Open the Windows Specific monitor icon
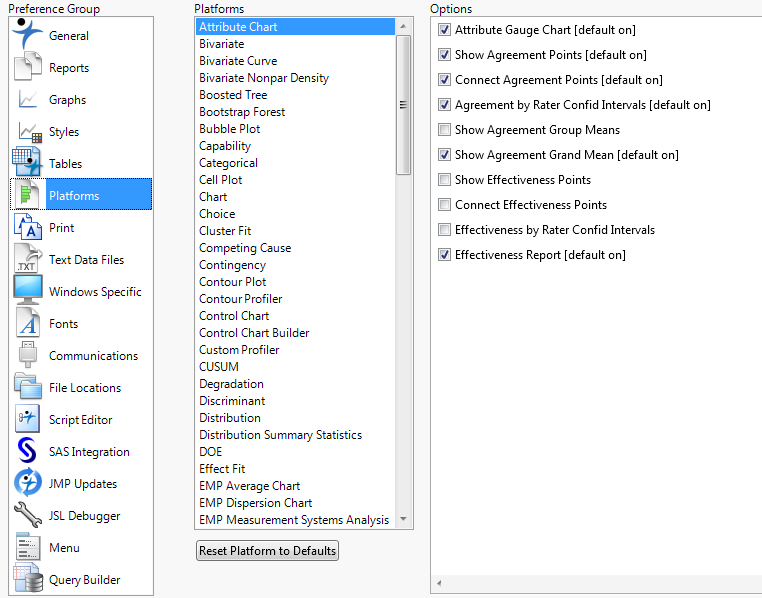Viewport: 762px width, 598px height. point(27,290)
